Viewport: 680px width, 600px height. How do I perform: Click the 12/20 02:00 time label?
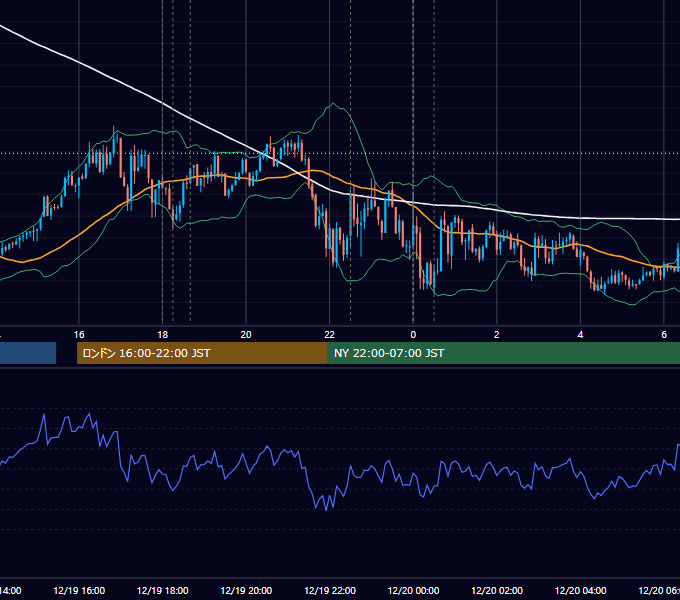497,590
